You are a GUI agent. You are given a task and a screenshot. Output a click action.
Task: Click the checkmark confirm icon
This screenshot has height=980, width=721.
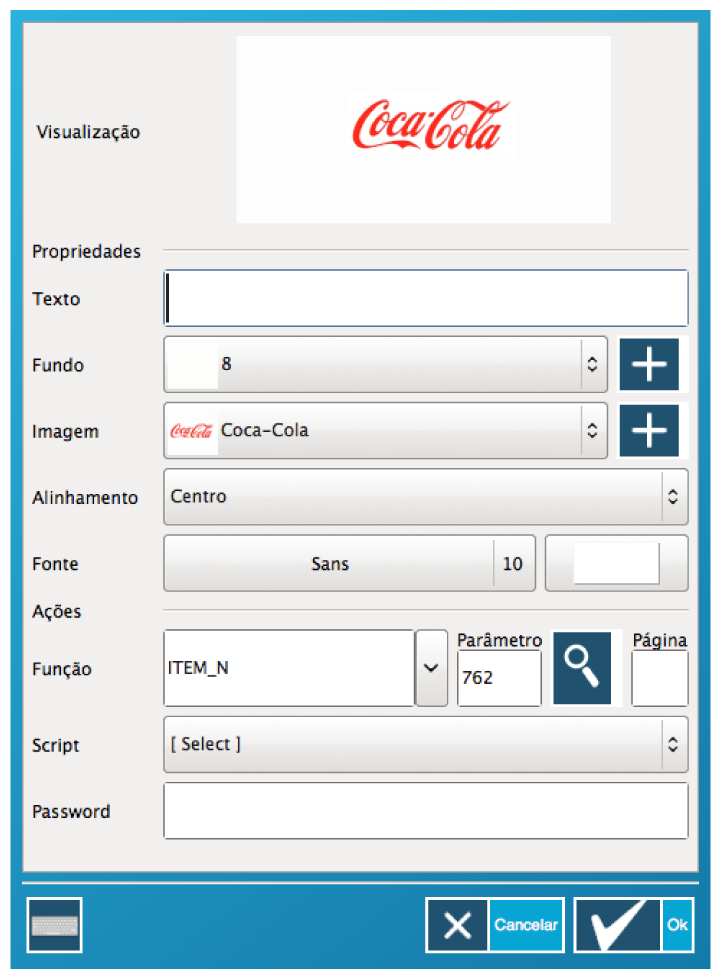(x=618, y=925)
